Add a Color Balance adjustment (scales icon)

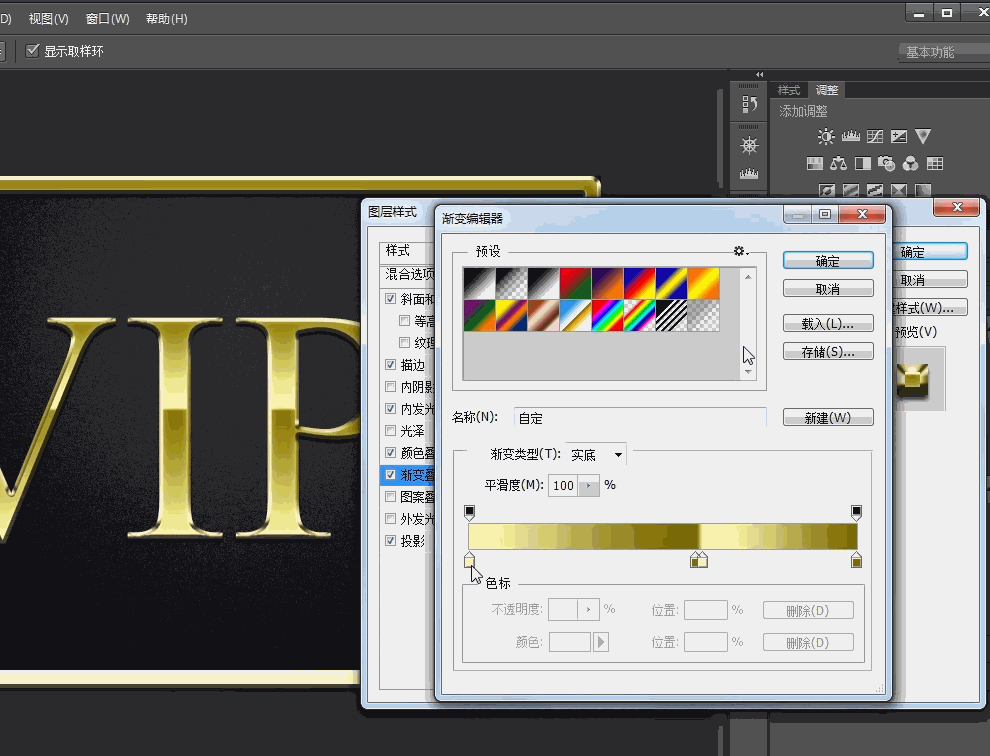tap(838, 164)
